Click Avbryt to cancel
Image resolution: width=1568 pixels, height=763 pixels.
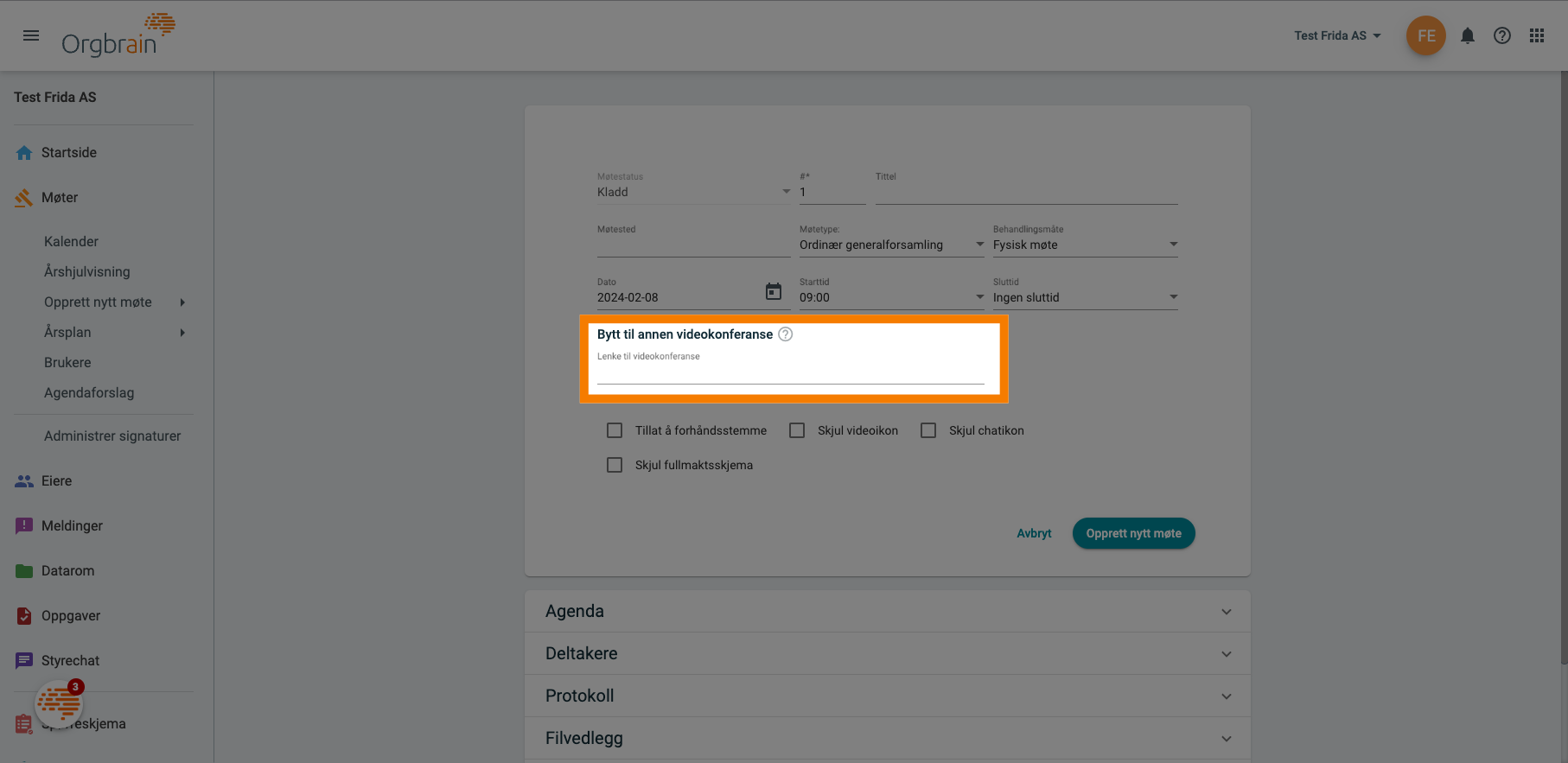(x=1034, y=533)
